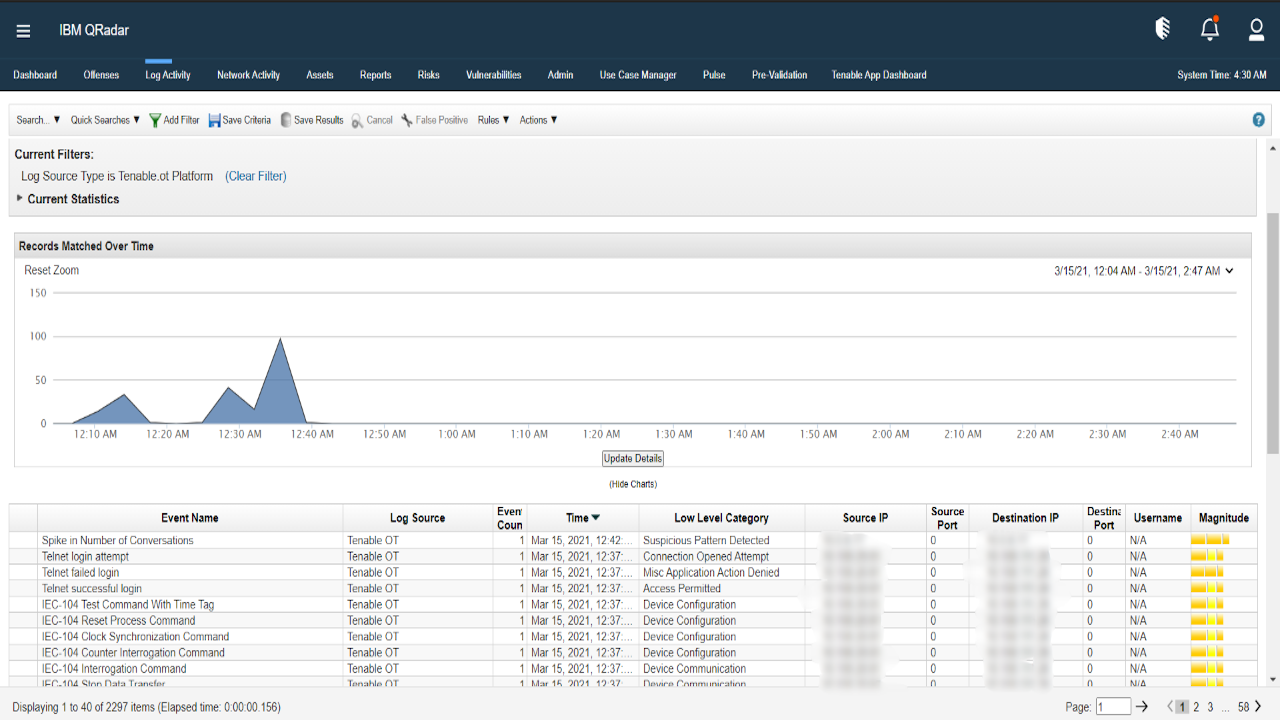Go to next page arrow beside page field
The width and height of the screenshot is (1280, 720).
[x=1142, y=707]
